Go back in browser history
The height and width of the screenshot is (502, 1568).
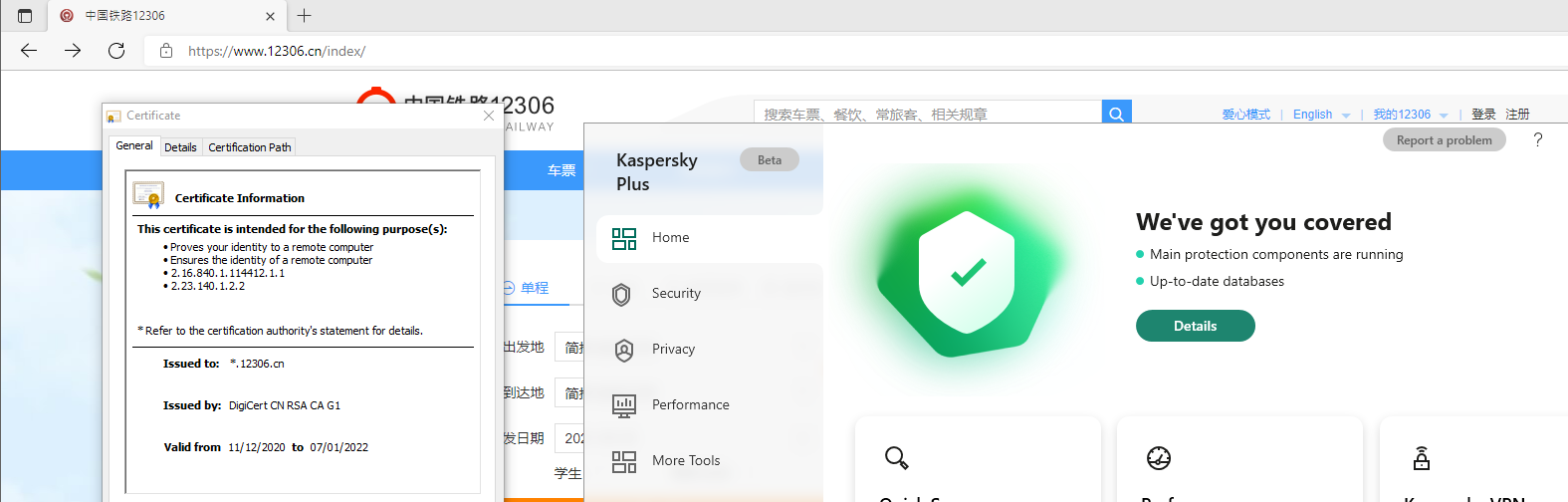29,51
